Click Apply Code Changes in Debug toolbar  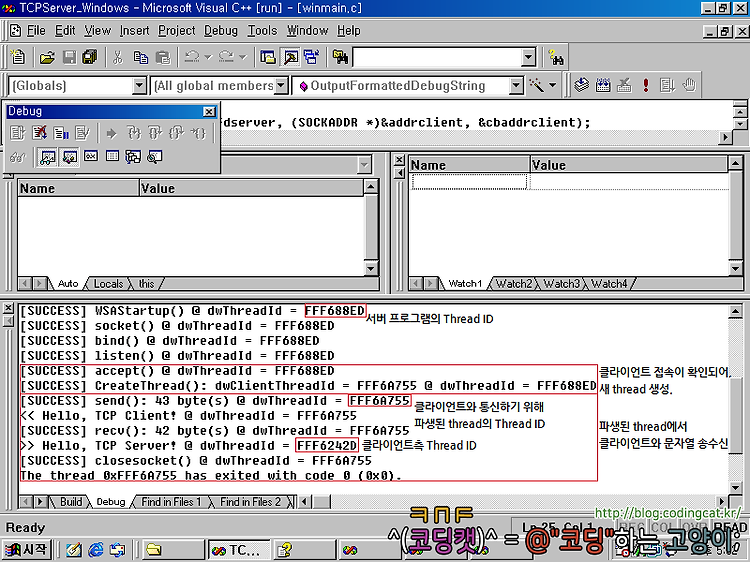click(x=83, y=132)
